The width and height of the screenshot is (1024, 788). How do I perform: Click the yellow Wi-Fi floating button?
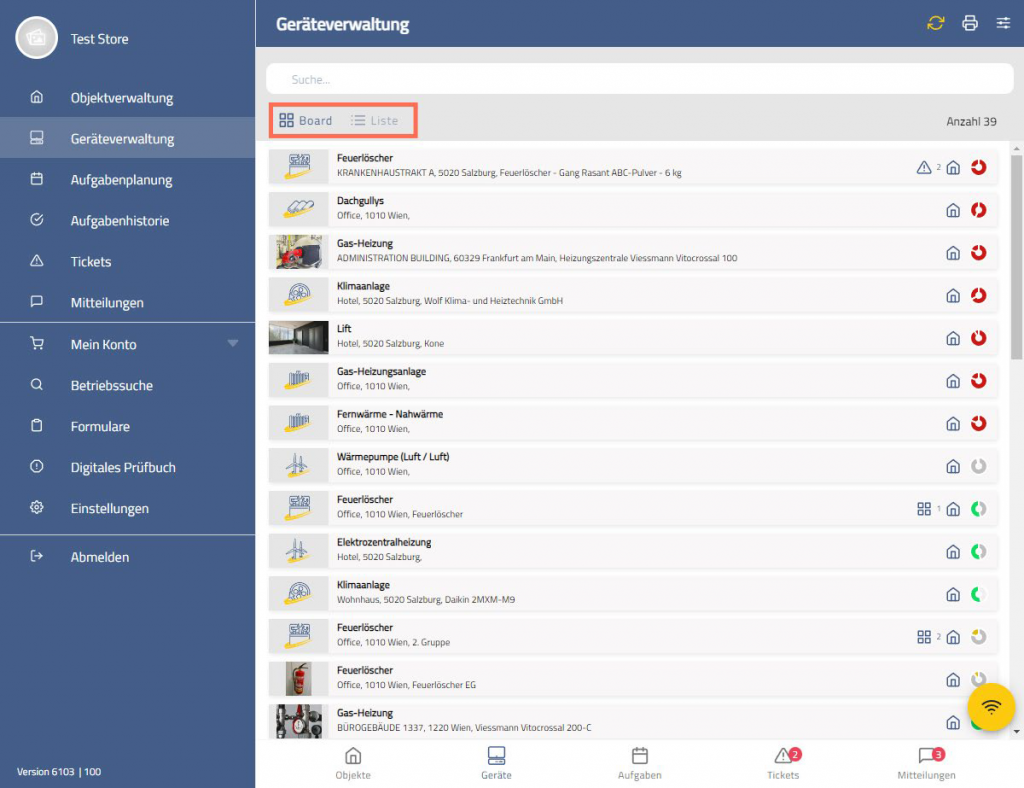[991, 708]
